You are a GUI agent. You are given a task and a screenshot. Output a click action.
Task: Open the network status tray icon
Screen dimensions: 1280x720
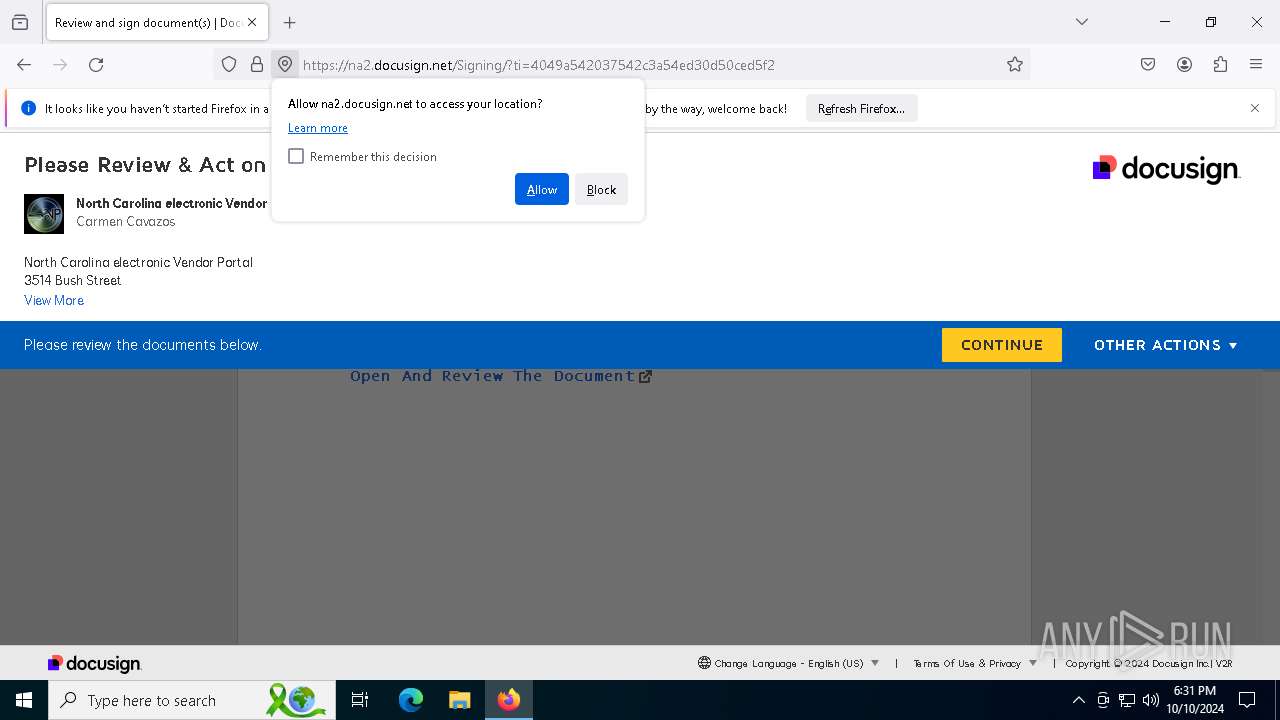coord(1127,700)
